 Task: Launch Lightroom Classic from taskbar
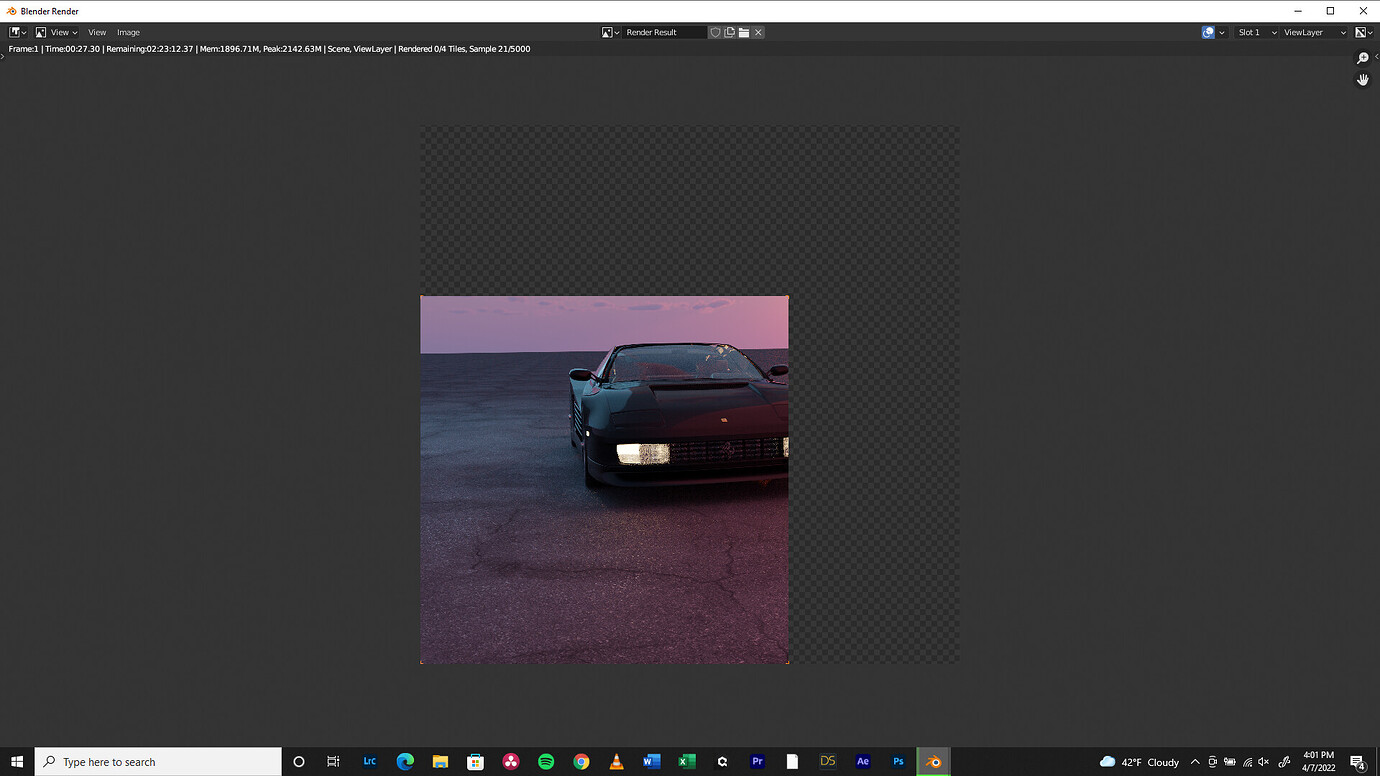pos(369,761)
